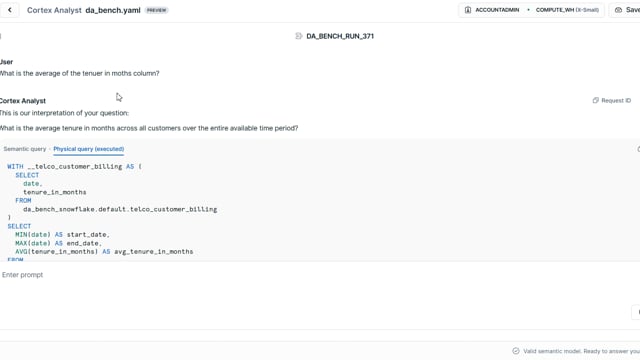
Task: Select Physical query (executed) tab
Action: click(x=89, y=149)
